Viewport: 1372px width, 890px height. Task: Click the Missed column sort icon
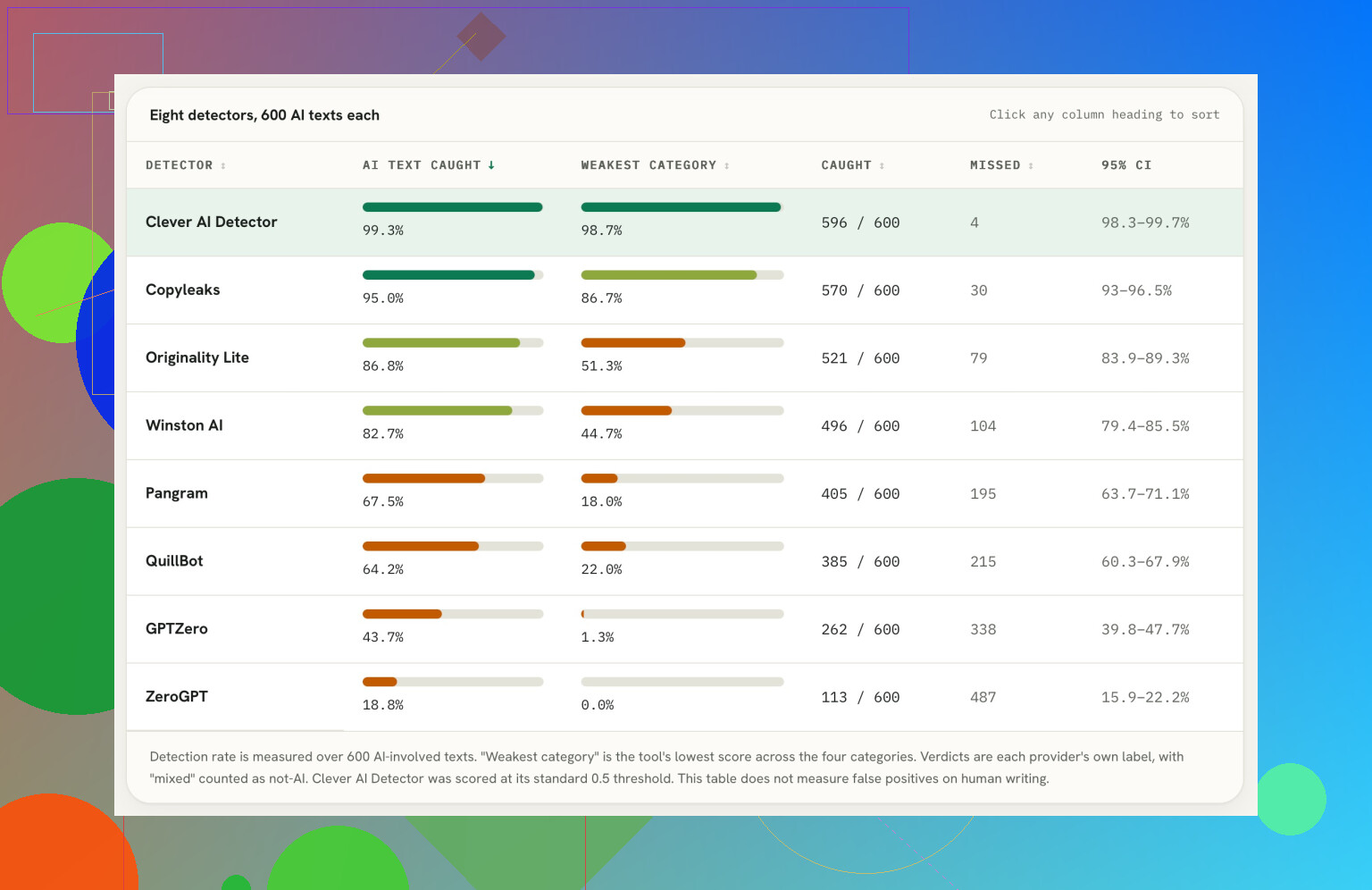(x=1031, y=165)
